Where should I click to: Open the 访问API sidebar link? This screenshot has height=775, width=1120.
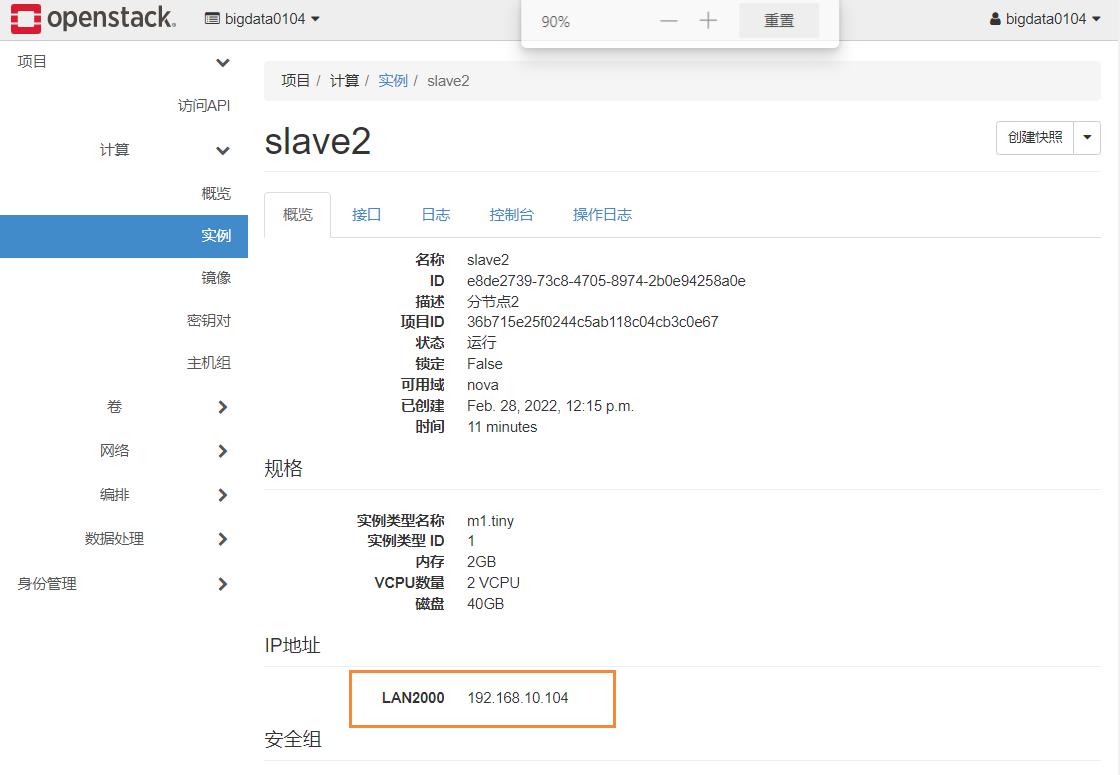pos(204,106)
